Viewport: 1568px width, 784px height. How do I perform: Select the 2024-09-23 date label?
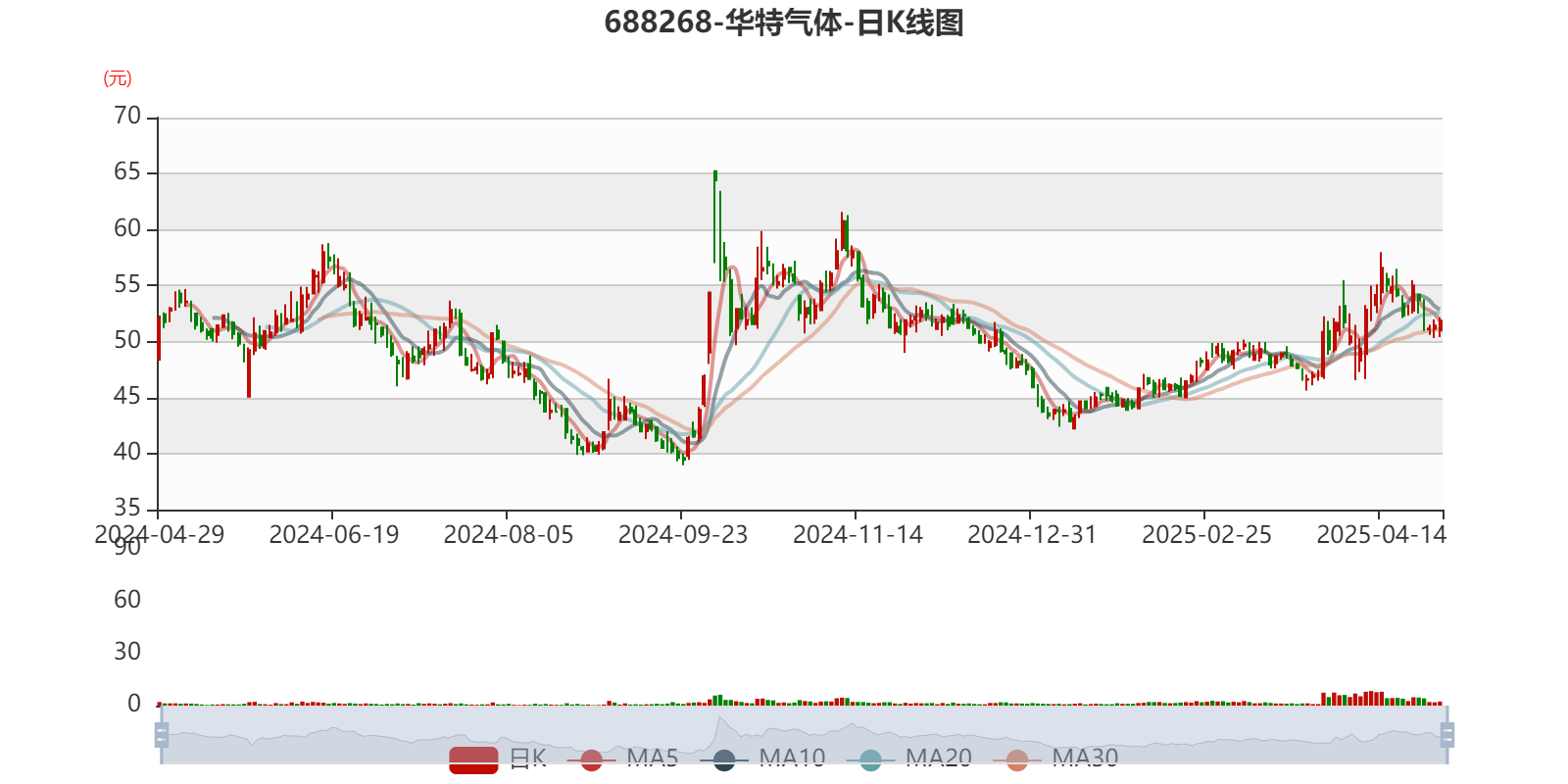[683, 535]
